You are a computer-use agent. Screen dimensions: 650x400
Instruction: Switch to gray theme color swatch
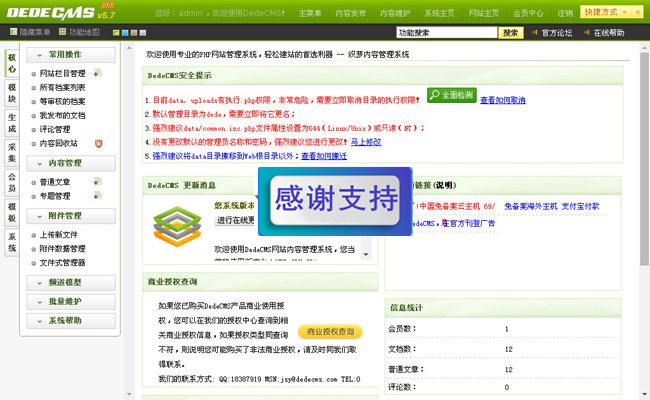143,33
